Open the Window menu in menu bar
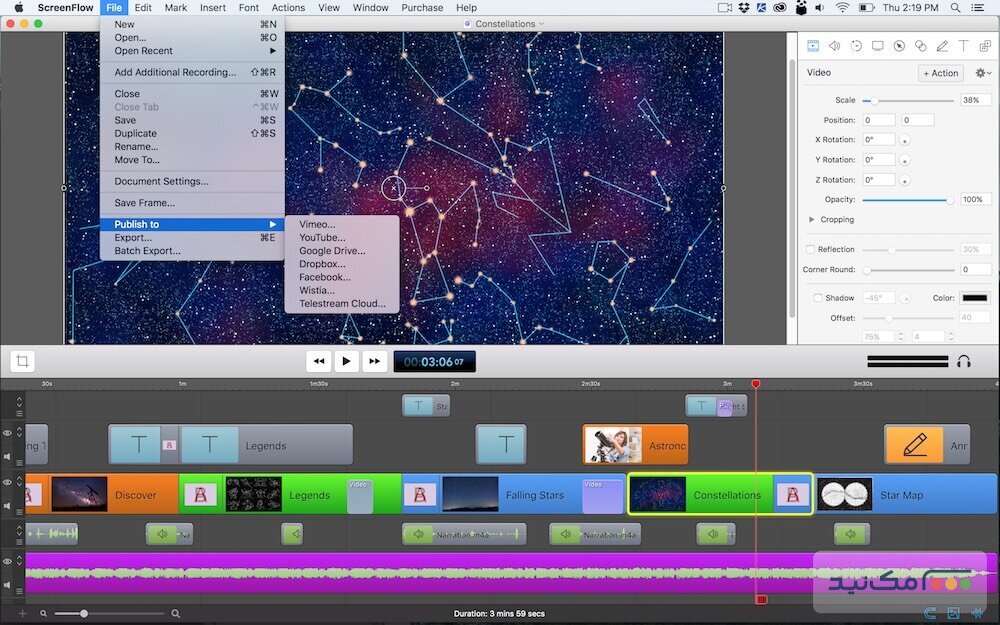The width and height of the screenshot is (1000, 625). click(370, 7)
